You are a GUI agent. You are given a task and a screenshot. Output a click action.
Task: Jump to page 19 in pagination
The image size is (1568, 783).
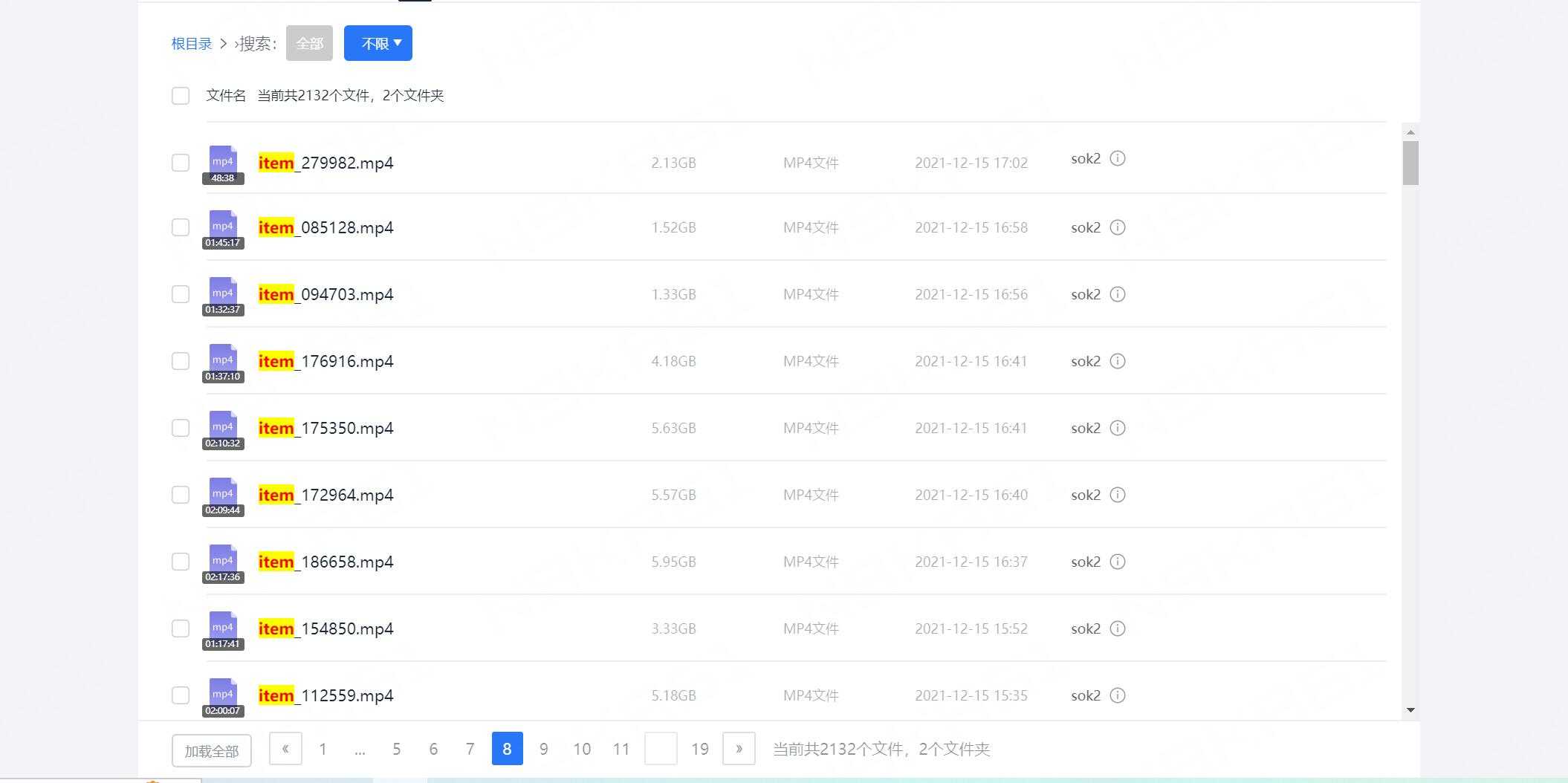699,749
